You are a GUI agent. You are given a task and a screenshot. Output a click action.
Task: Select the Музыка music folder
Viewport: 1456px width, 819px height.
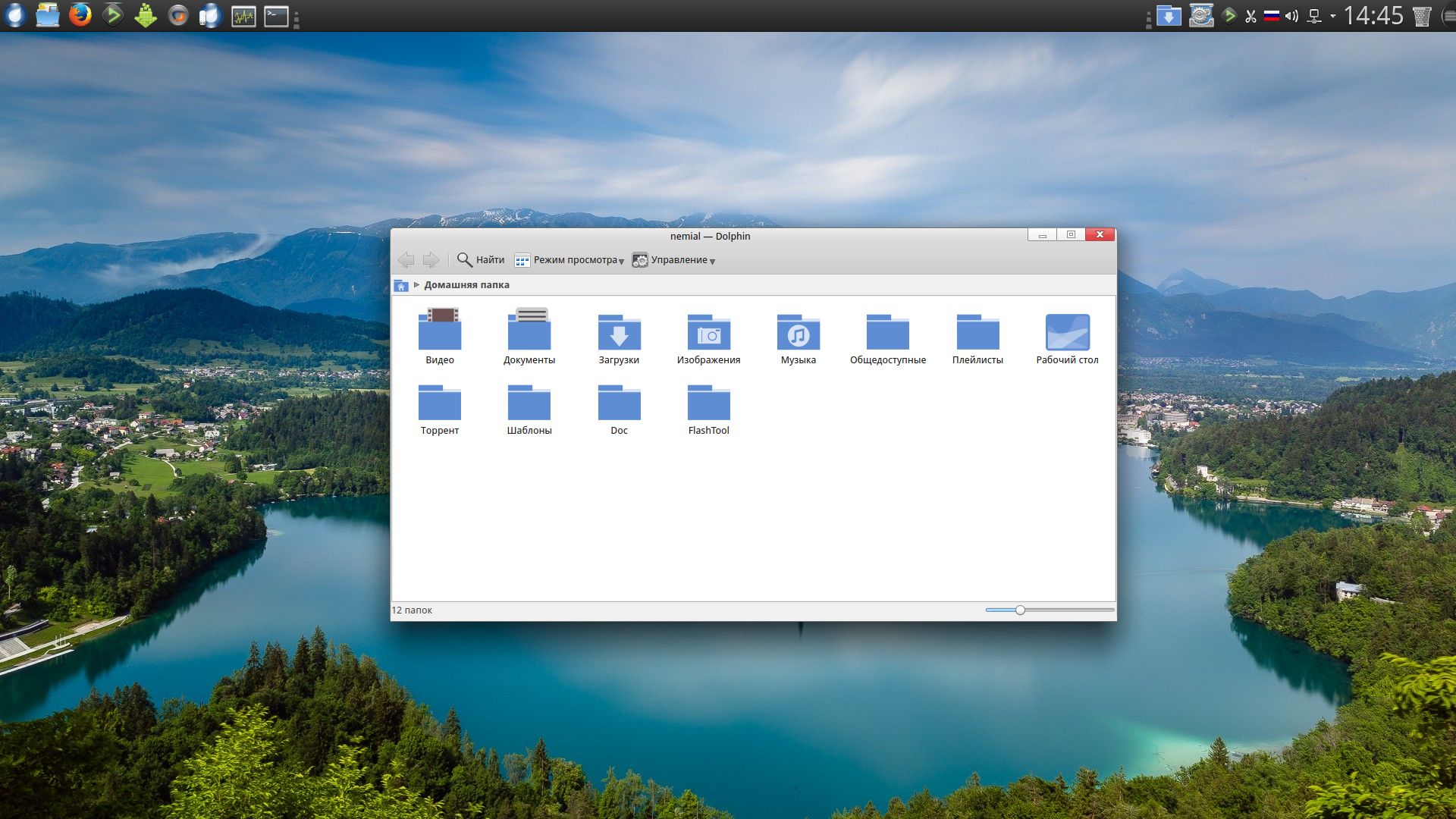tap(798, 336)
